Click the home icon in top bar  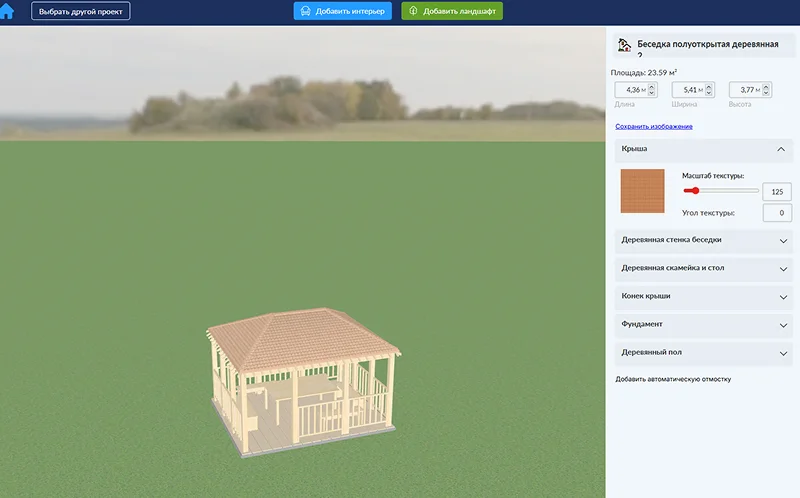pyautogui.click(x=8, y=12)
